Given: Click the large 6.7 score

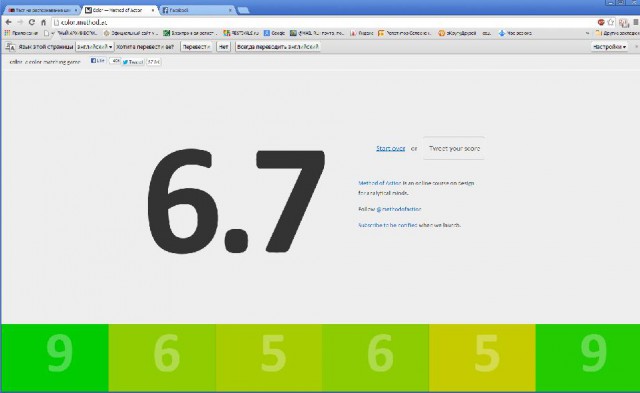Looking at the screenshot, I should tap(236, 201).
